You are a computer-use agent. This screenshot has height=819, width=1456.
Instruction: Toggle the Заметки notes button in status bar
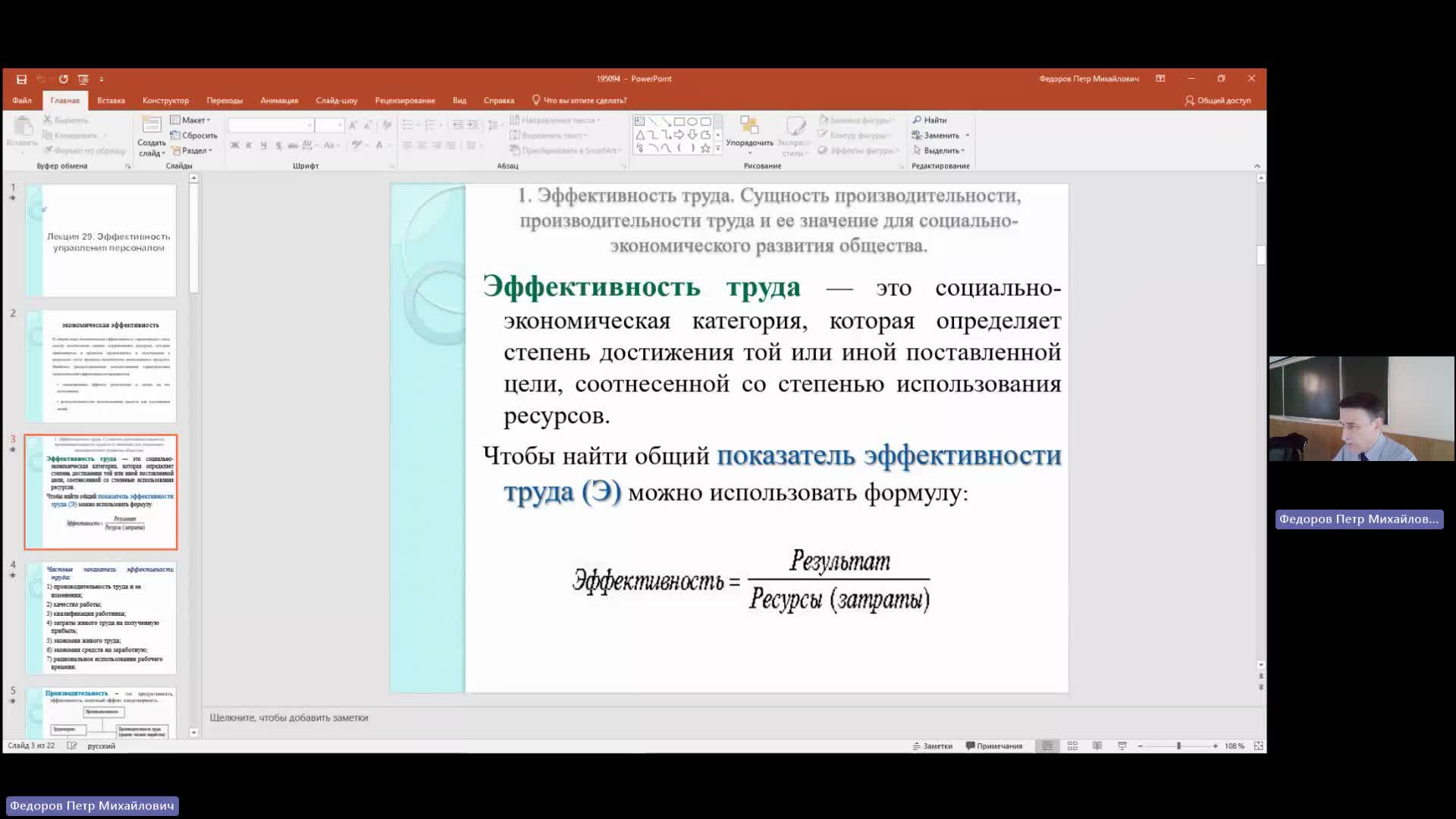[x=933, y=746]
